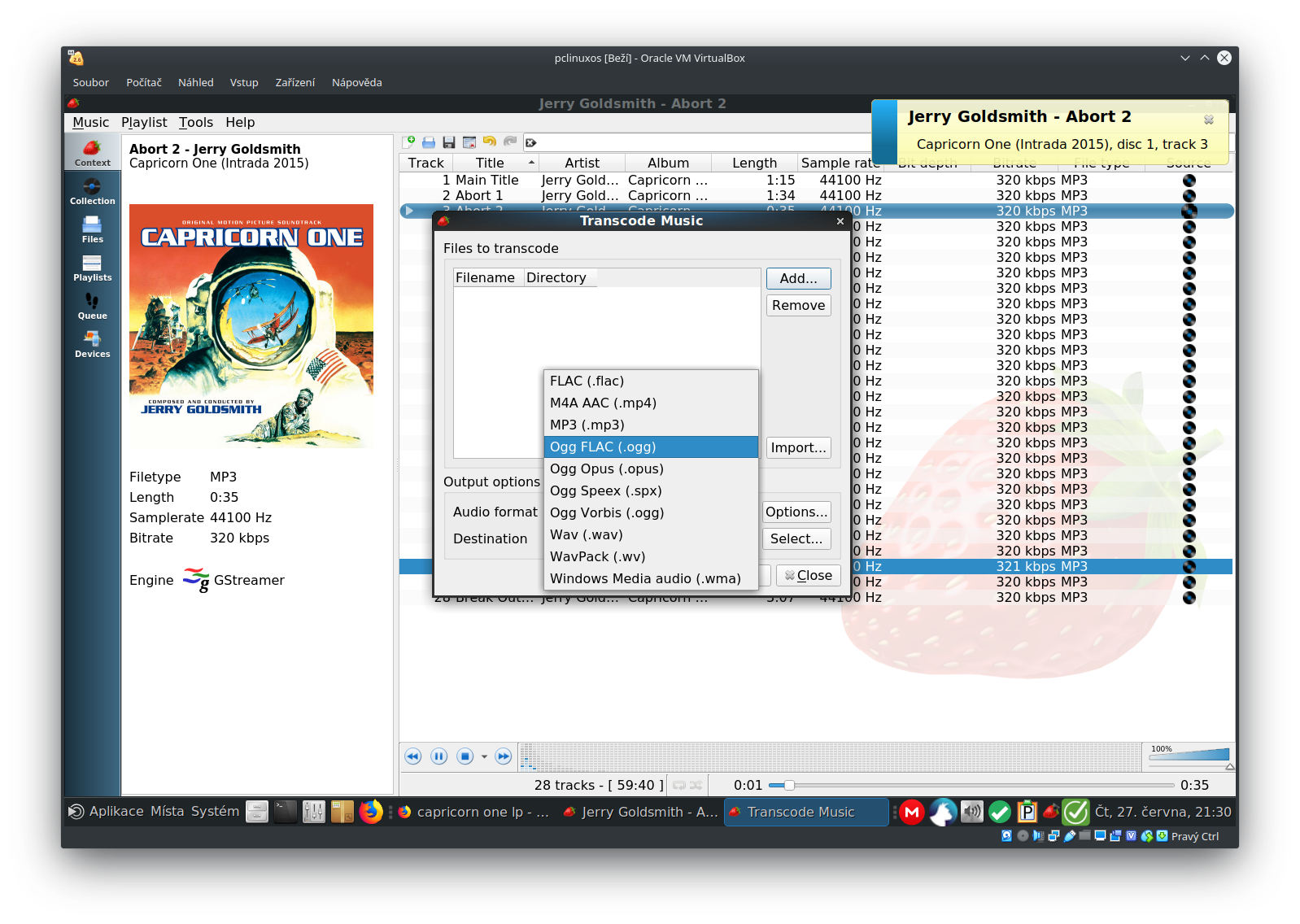This screenshot has width=1300, height=924.
Task: Click the load playlist toolbar icon
Action: [x=429, y=142]
